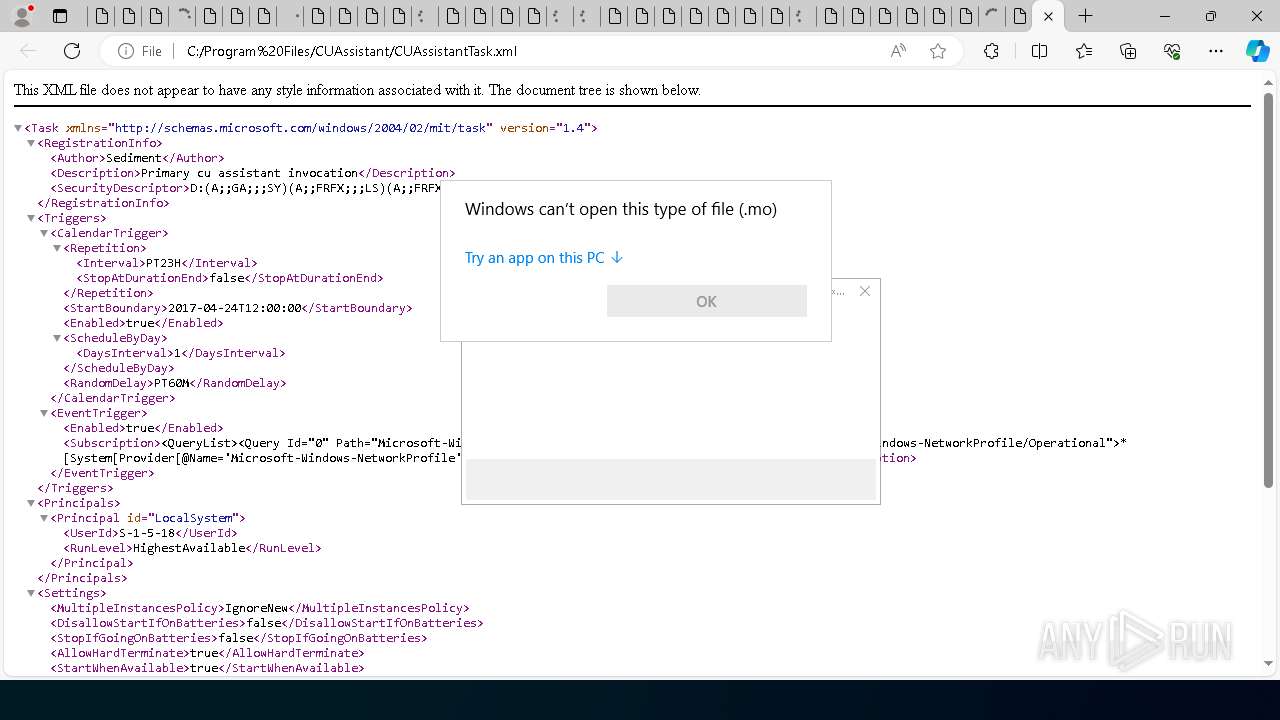Collapse the Principals node
Viewport: 1280px width, 720px height.
point(31,503)
